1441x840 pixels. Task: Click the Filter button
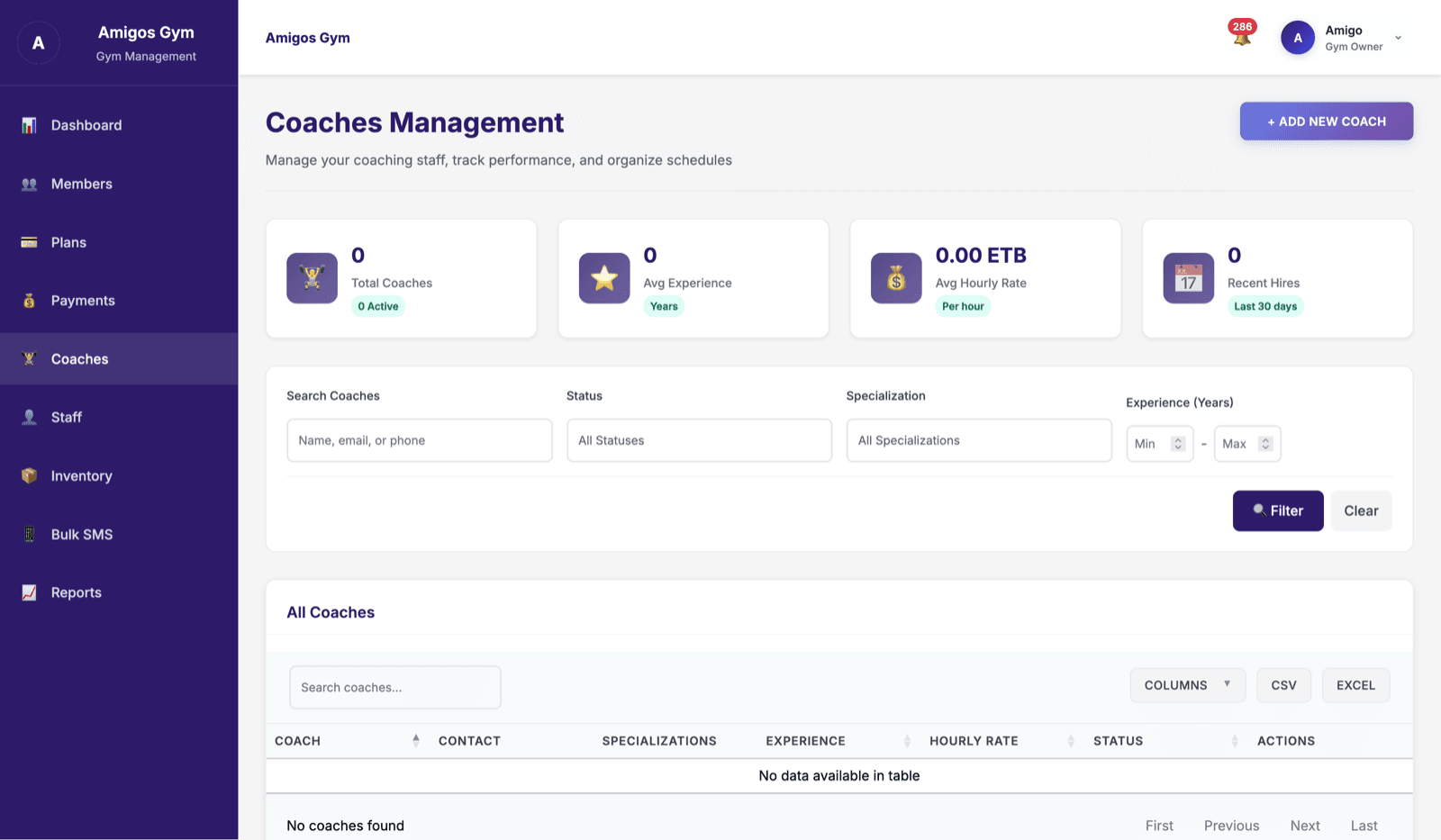tap(1278, 510)
